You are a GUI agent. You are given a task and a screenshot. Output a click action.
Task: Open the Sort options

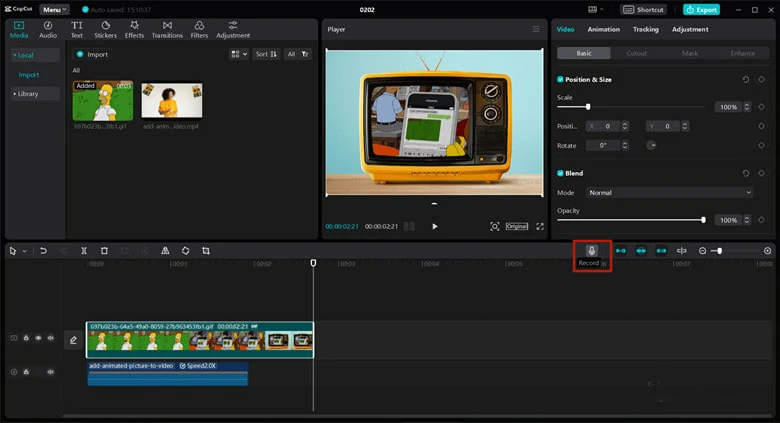pyautogui.click(x=266, y=54)
